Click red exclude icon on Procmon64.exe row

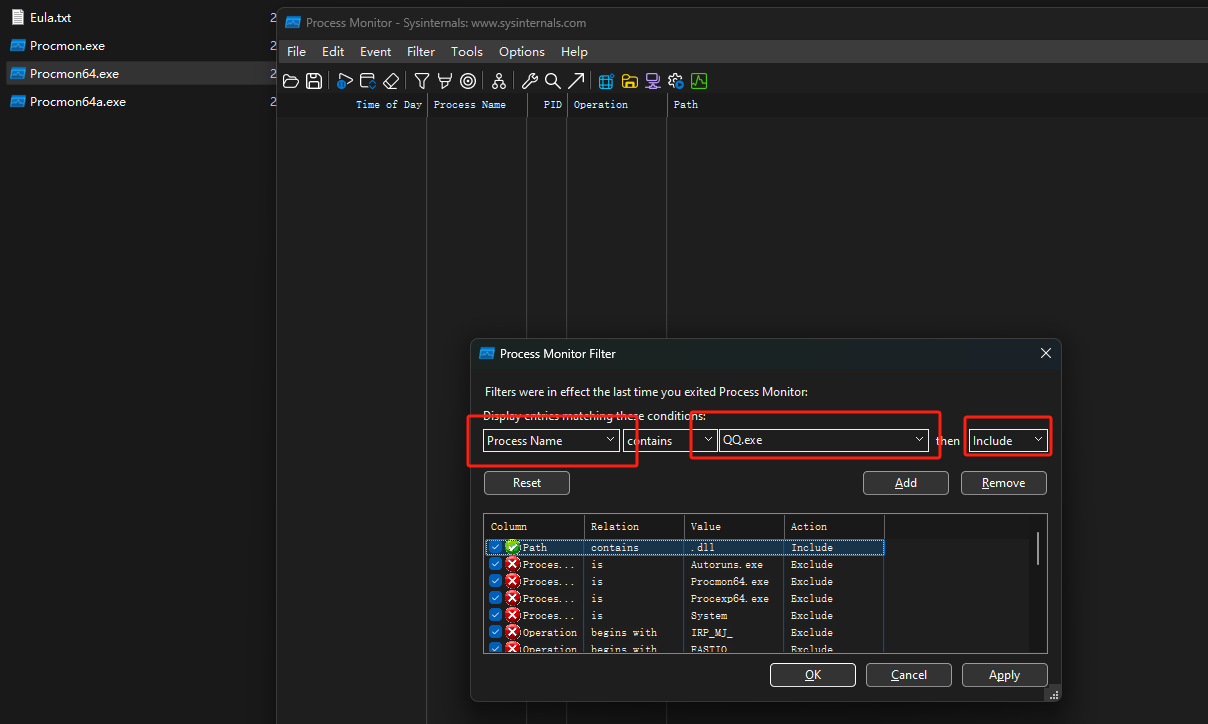point(513,581)
